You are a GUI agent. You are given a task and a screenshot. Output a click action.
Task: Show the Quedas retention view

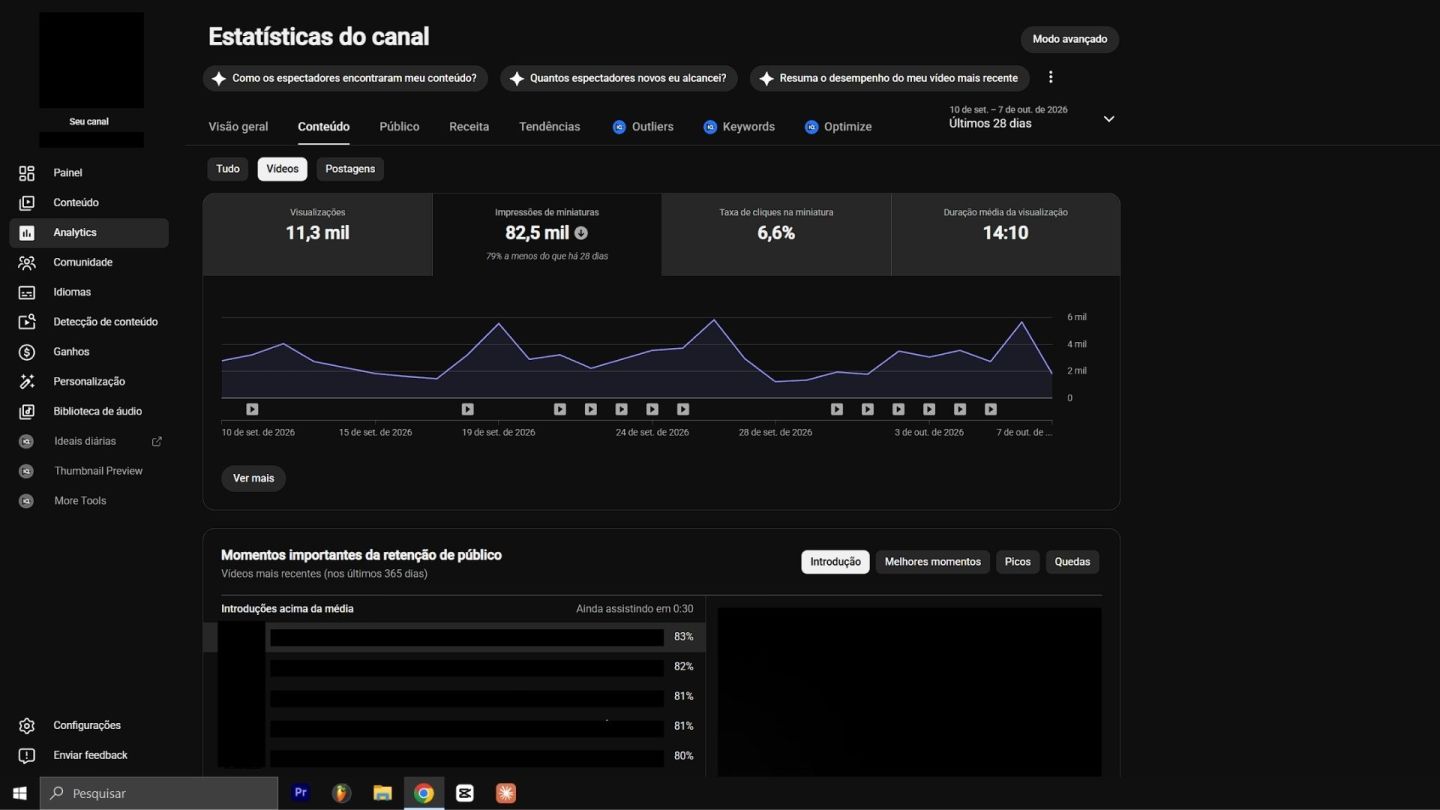coord(1072,562)
